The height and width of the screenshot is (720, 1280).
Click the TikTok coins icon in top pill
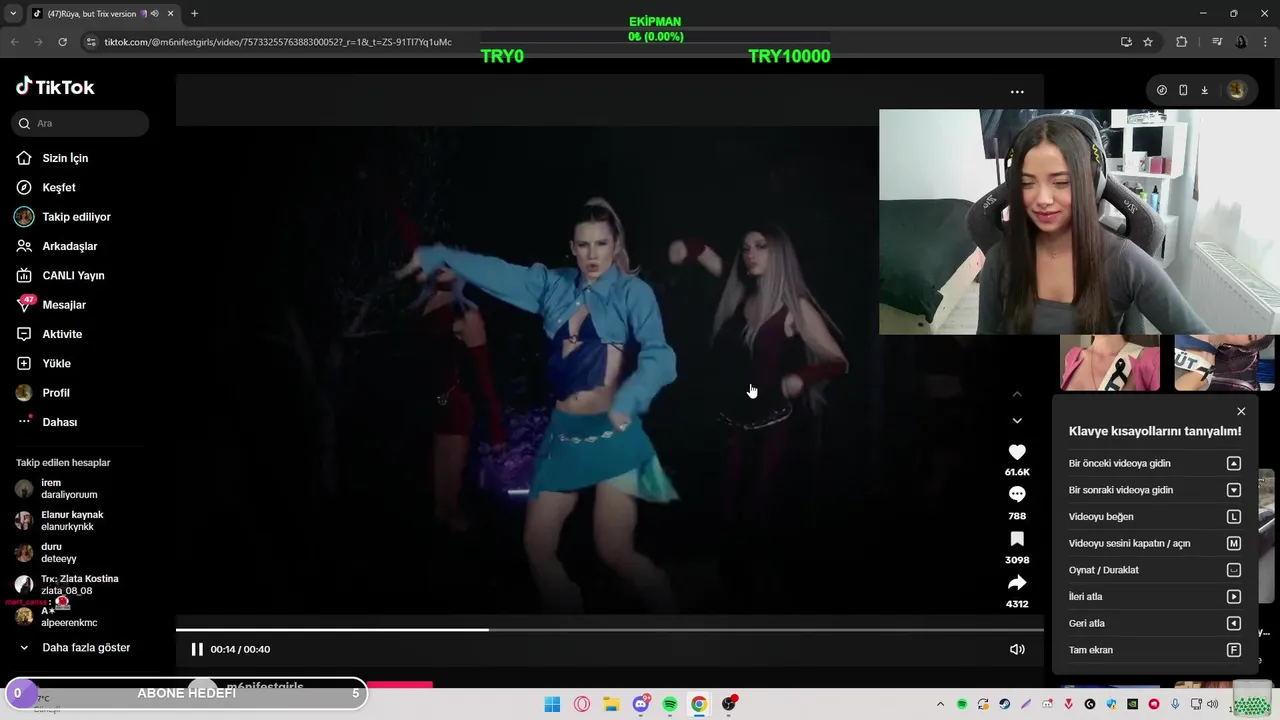pos(1161,90)
